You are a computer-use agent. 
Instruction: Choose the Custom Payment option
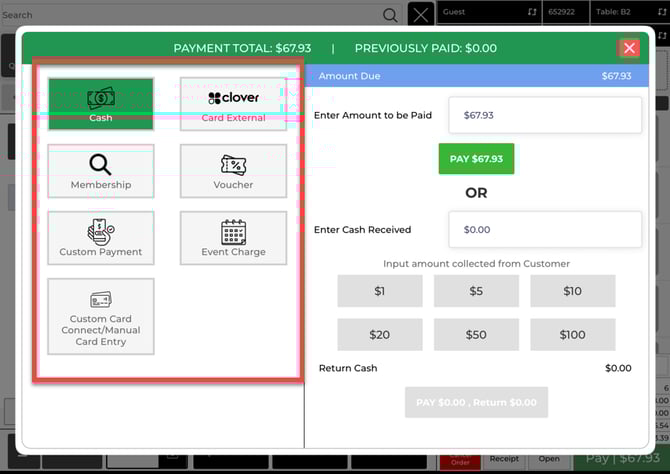(x=100, y=238)
